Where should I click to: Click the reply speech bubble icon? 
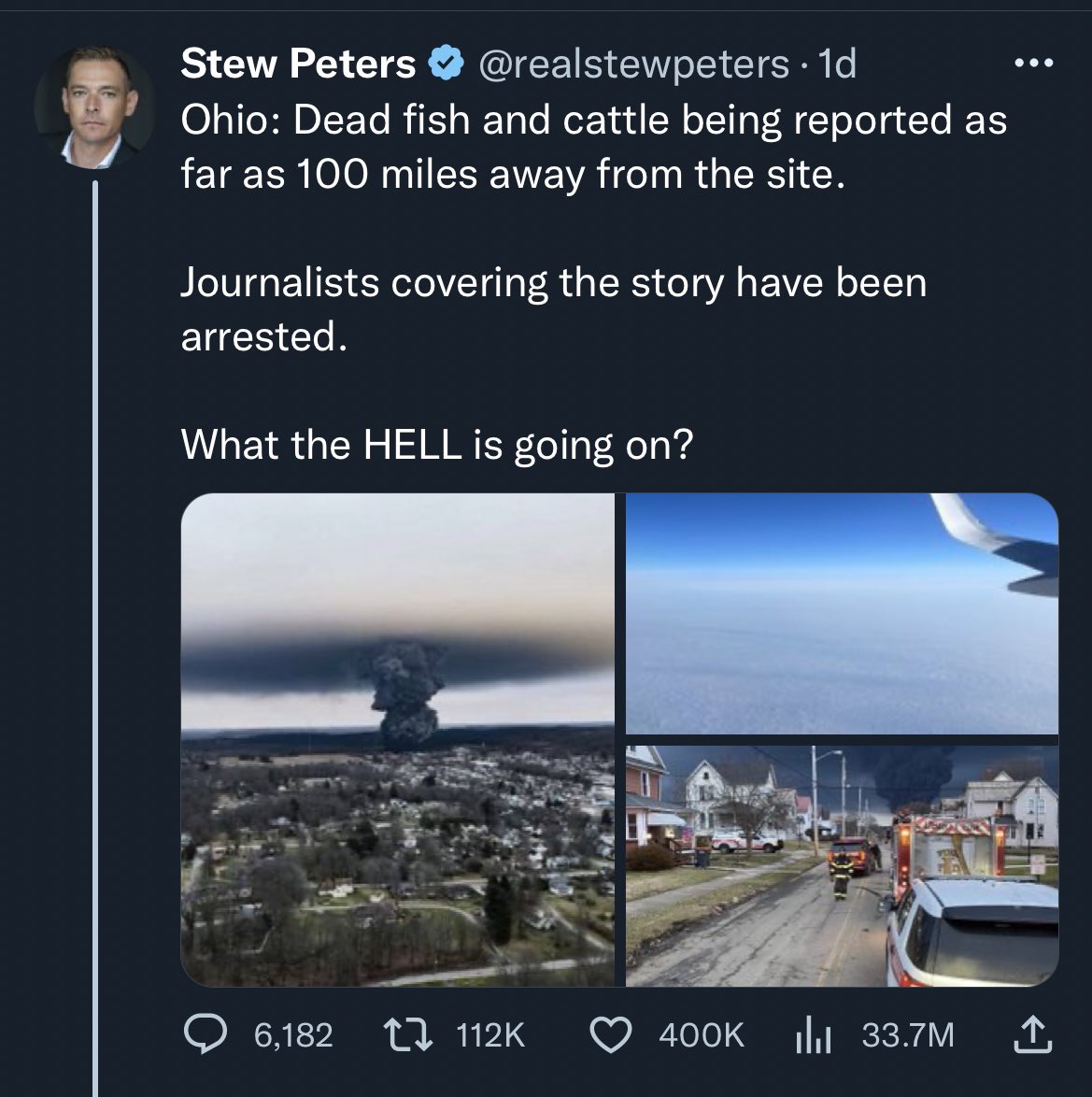tap(205, 1034)
